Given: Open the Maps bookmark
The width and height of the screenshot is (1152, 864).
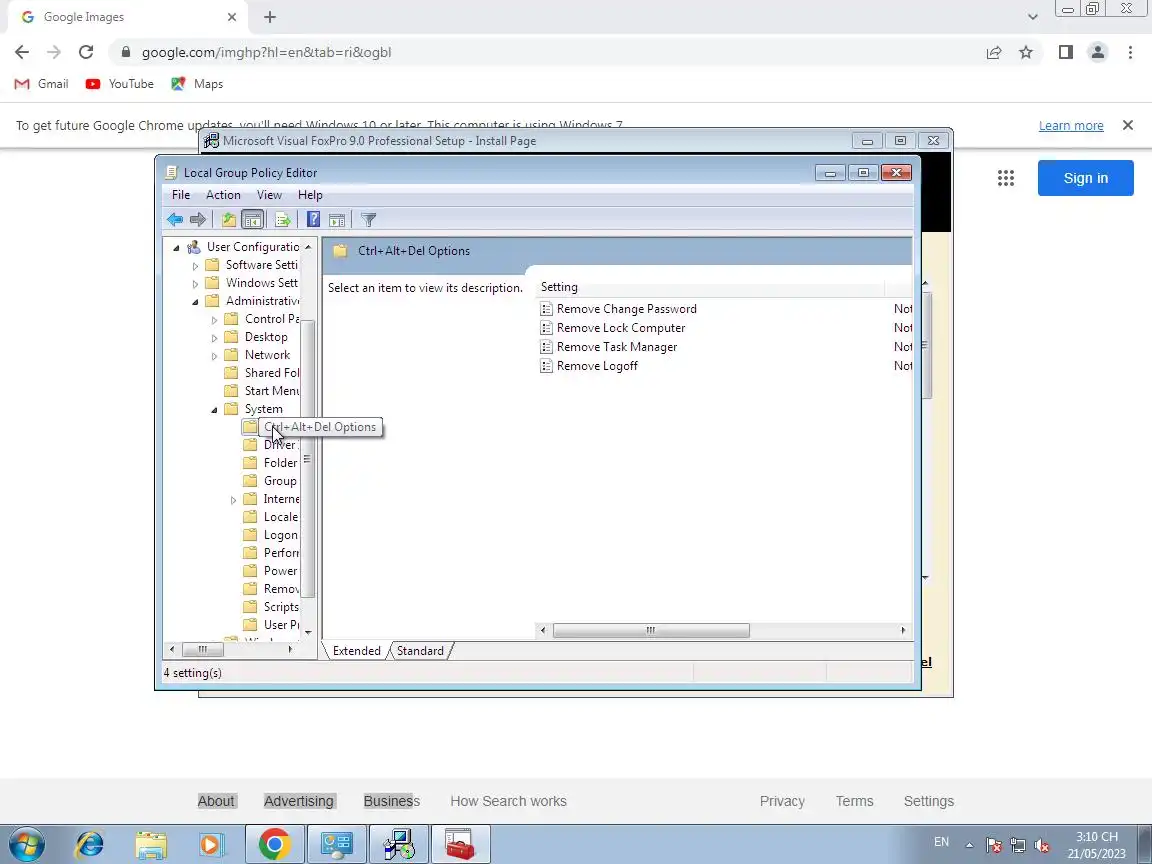Looking at the screenshot, I should tap(197, 84).
